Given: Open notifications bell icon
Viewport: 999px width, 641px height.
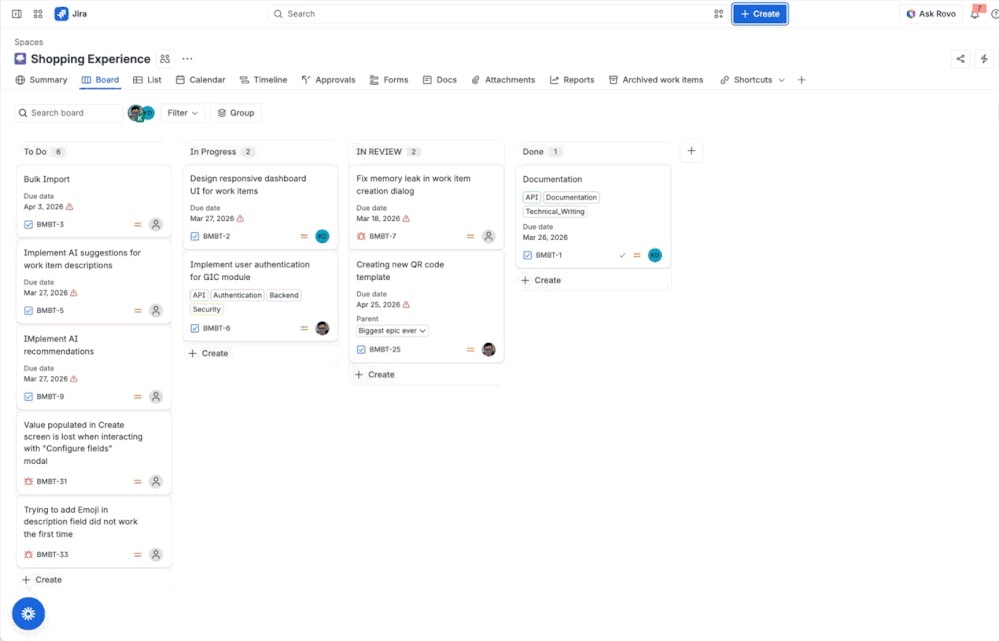Looking at the screenshot, I should pos(975,13).
